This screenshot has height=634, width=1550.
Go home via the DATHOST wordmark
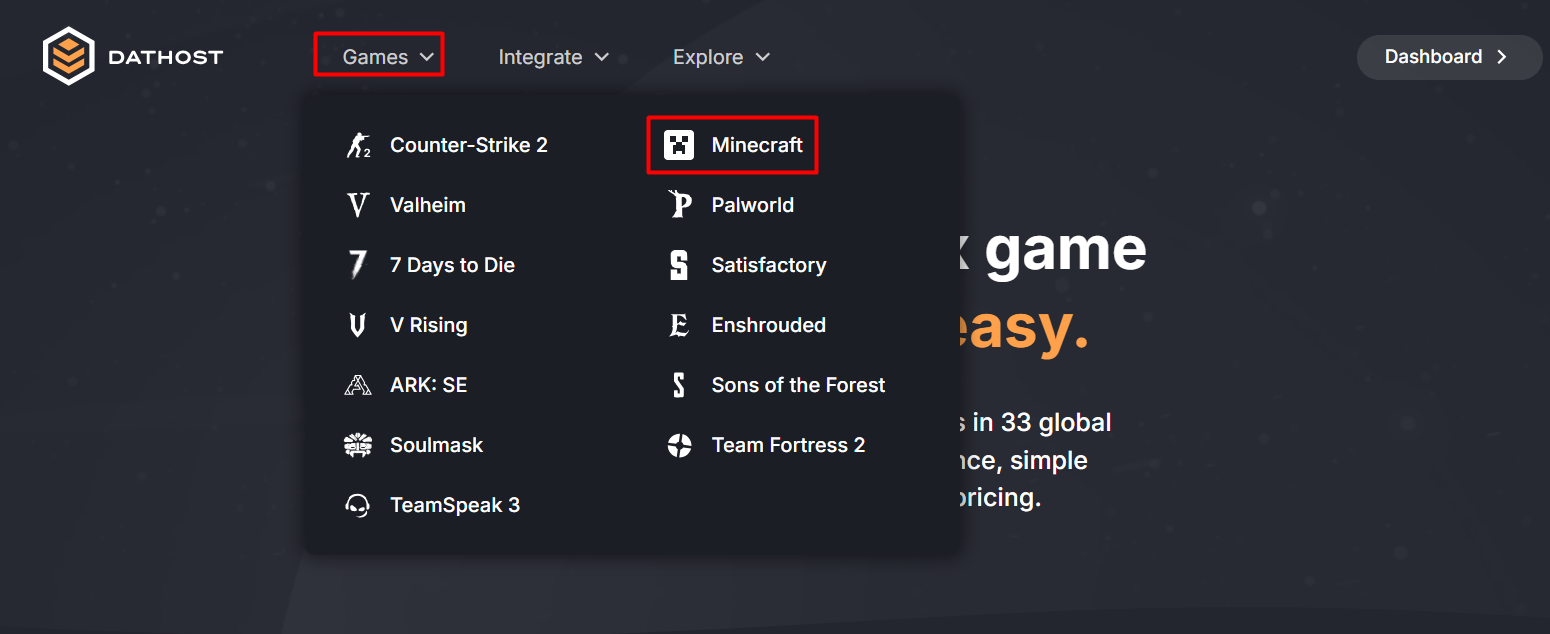tap(166, 58)
